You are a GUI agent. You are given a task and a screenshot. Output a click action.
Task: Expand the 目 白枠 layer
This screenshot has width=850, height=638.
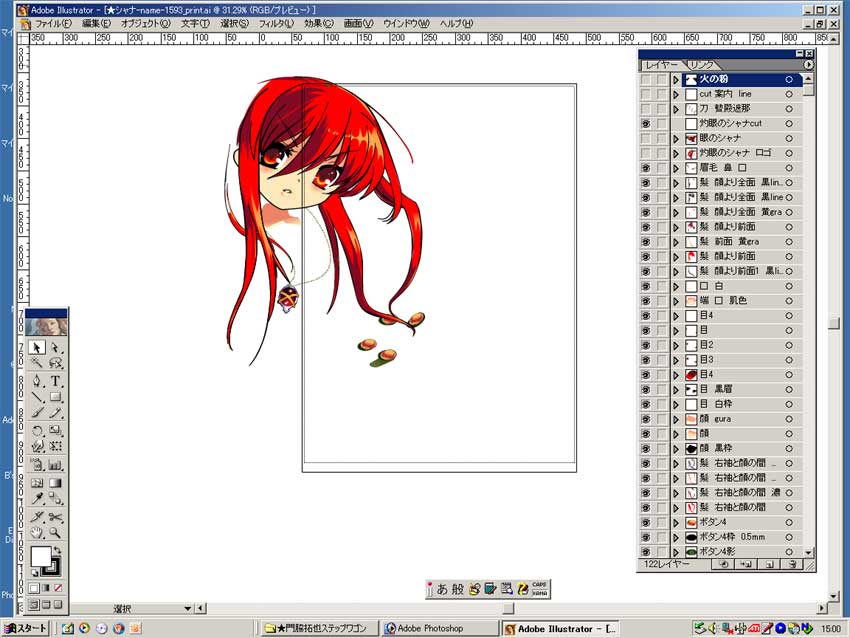pos(676,404)
